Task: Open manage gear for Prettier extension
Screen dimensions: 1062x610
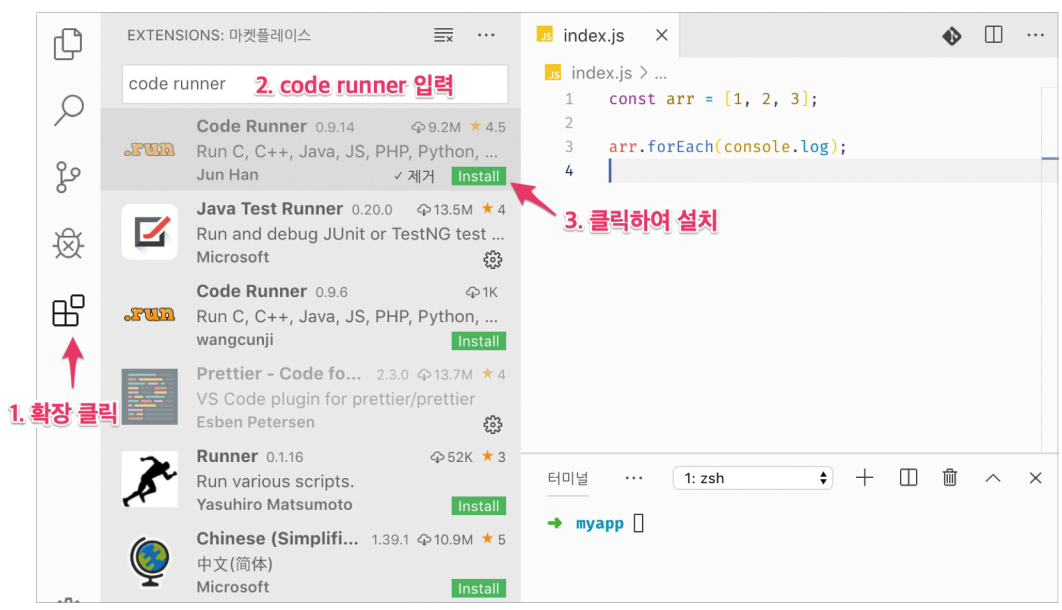Action: point(492,424)
